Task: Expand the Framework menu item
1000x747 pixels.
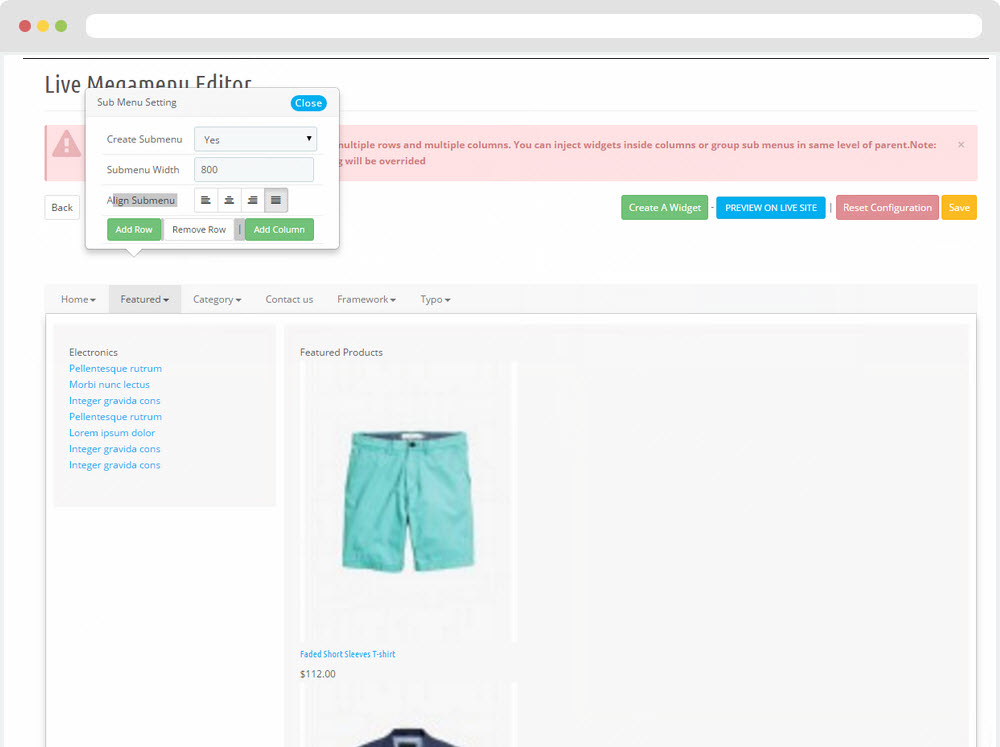Action: point(366,299)
